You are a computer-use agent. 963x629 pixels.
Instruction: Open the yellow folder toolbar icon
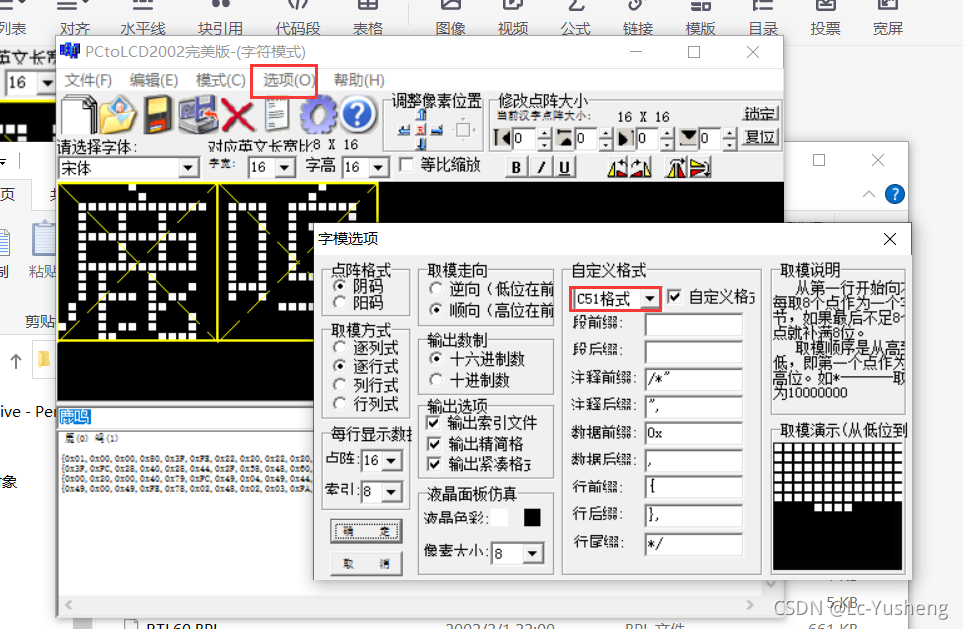pyautogui.click(x=117, y=115)
